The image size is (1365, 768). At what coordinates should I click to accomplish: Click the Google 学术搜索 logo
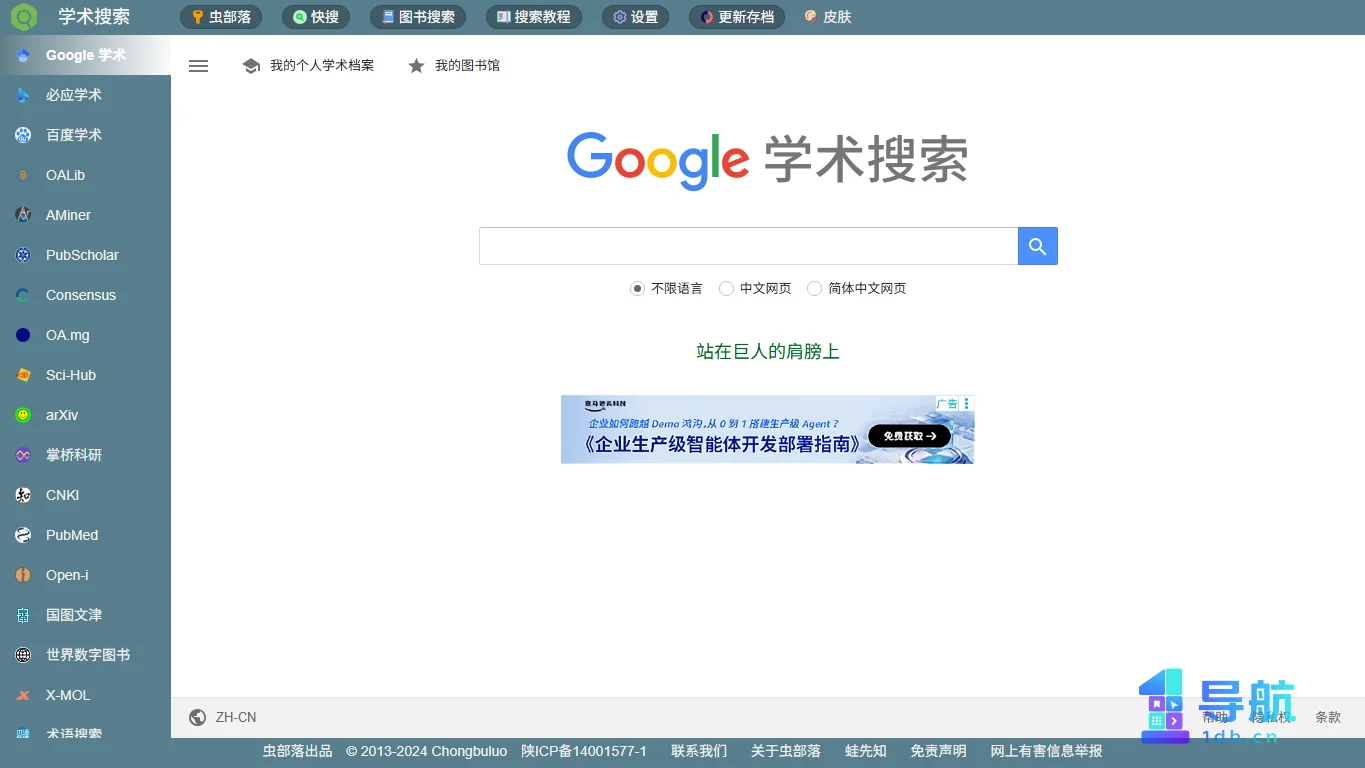coord(767,160)
